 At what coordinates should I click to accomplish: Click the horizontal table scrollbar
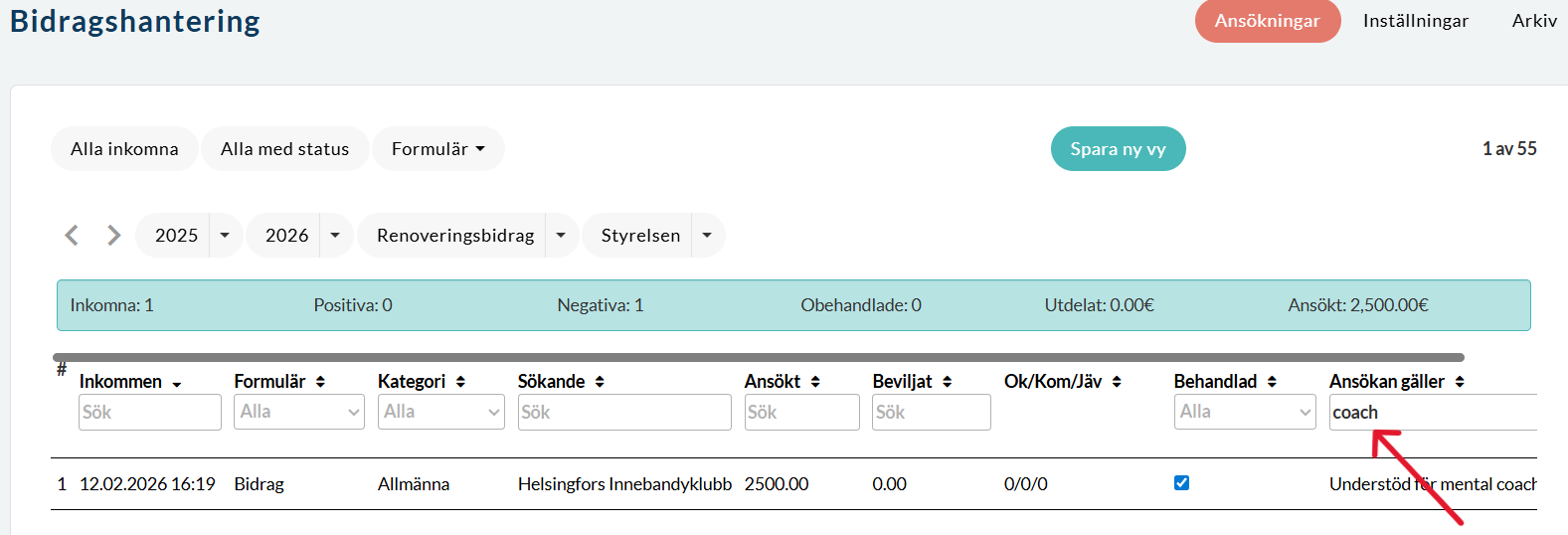click(758, 357)
